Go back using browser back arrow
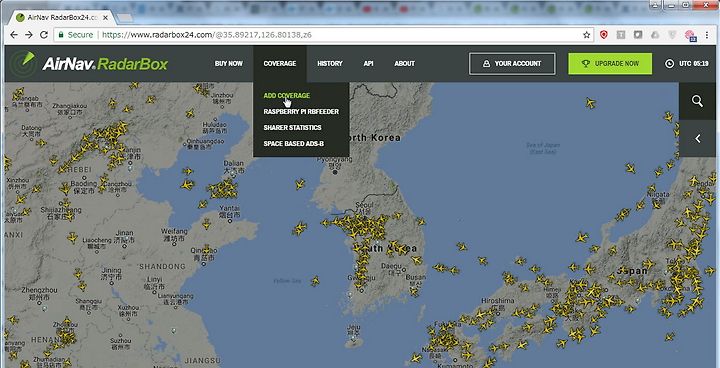The width and height of the screenshot is (720, 368). [14, 35]
